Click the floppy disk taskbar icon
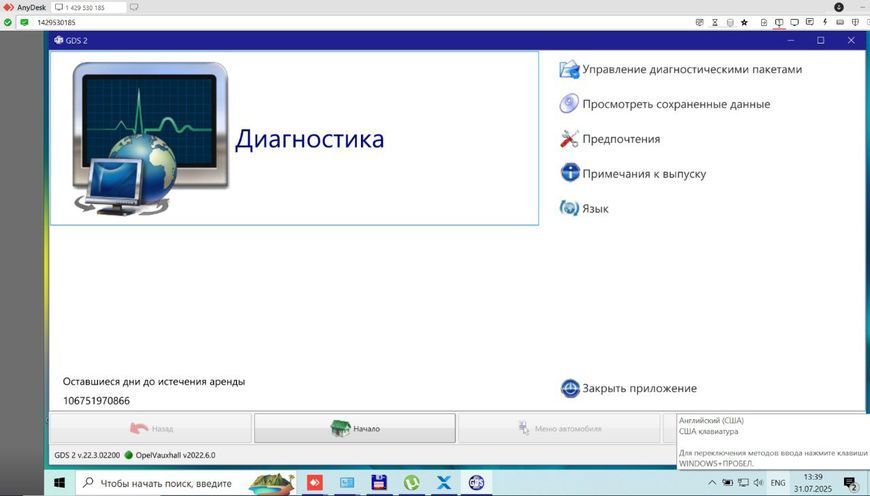This screenshot has height=496, width=870. click(379, 483)
